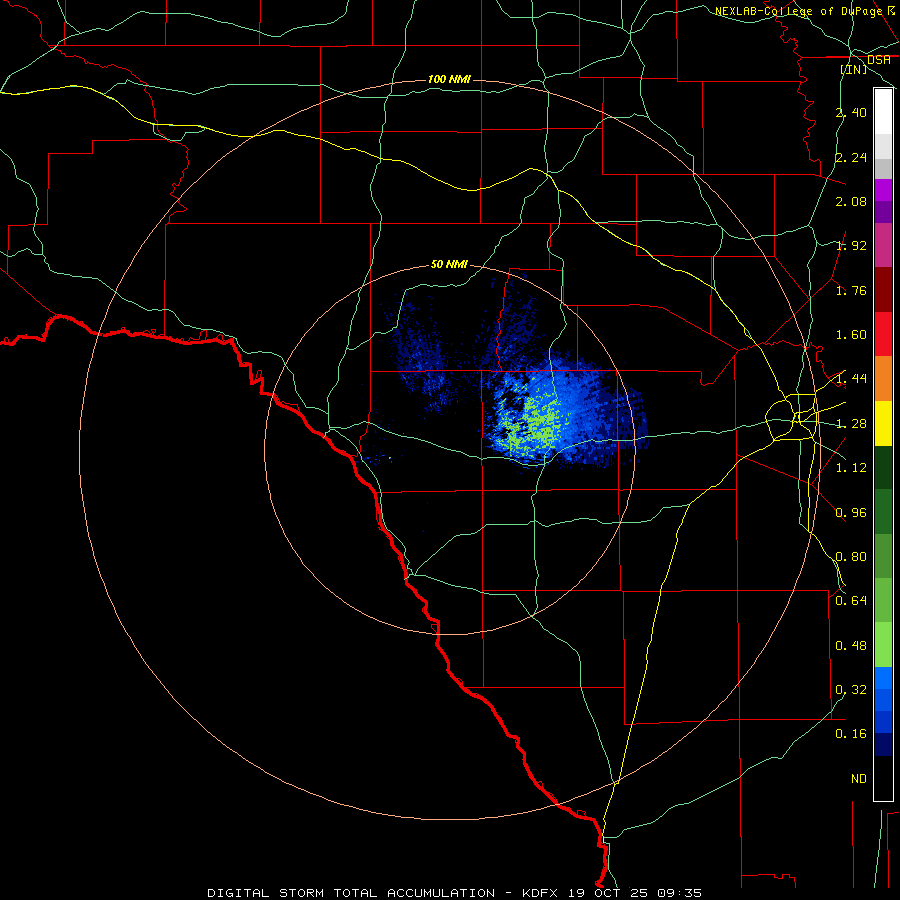Click the 1.60 legend value
This screenshot has height=900, width=900.
[851, 335]
